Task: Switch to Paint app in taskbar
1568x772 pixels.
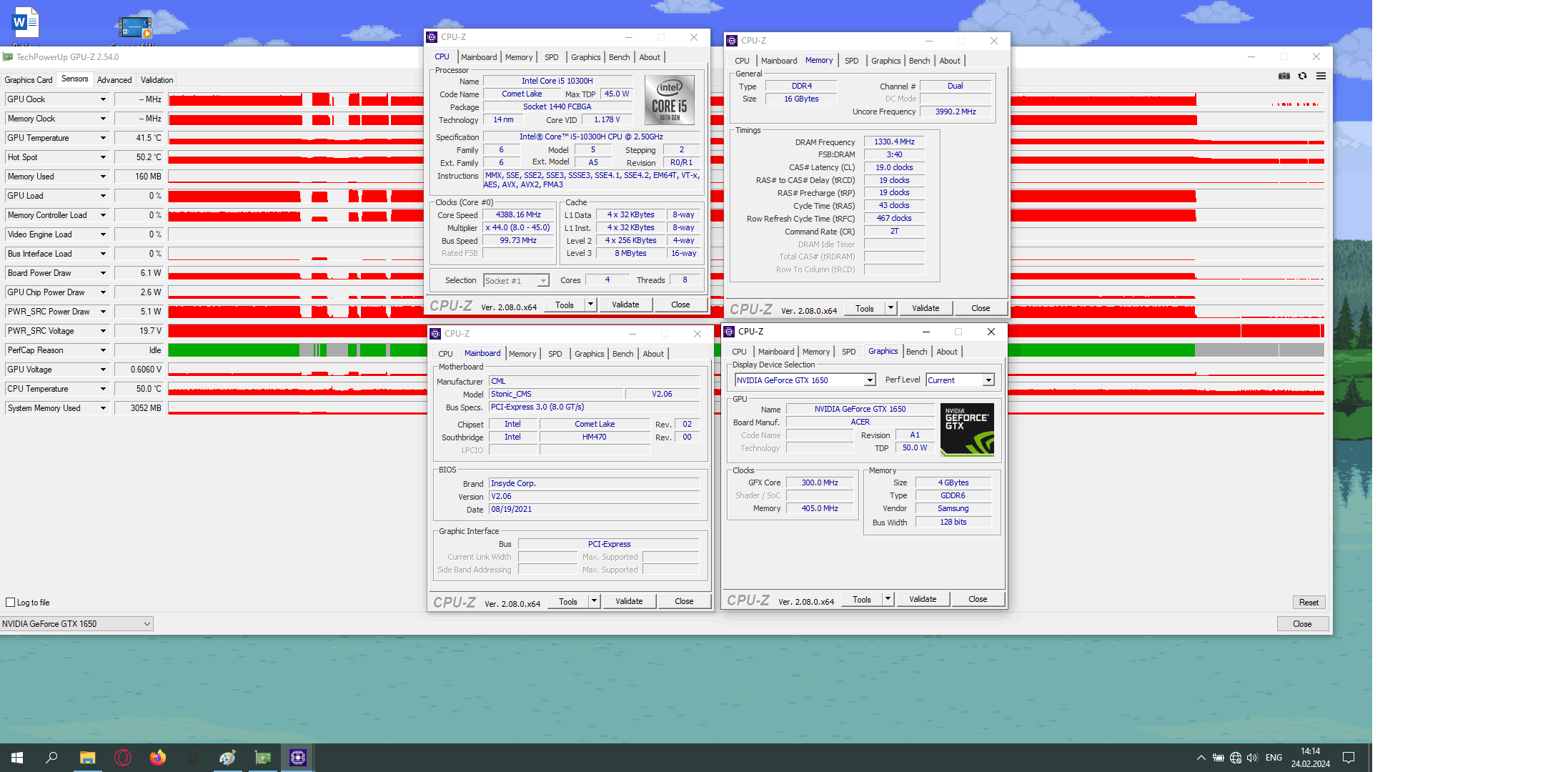Action: [x=227, y=757]
